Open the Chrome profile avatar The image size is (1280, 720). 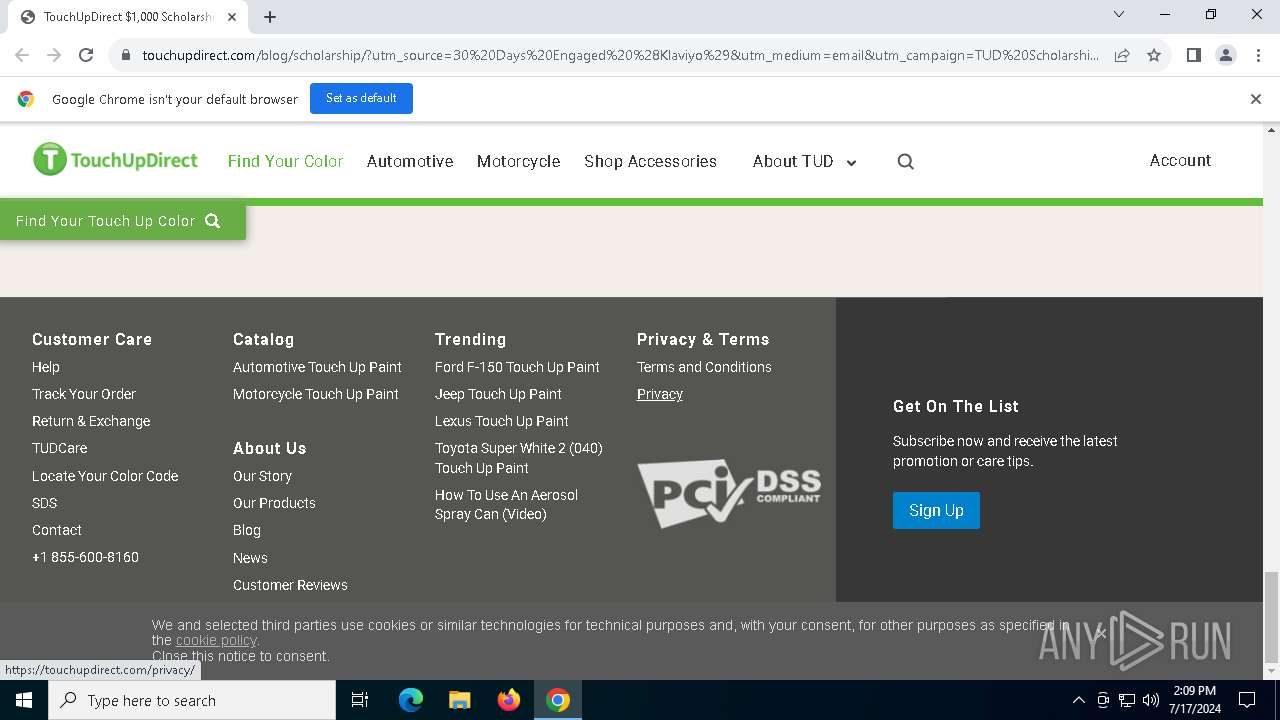(1226, 55)
